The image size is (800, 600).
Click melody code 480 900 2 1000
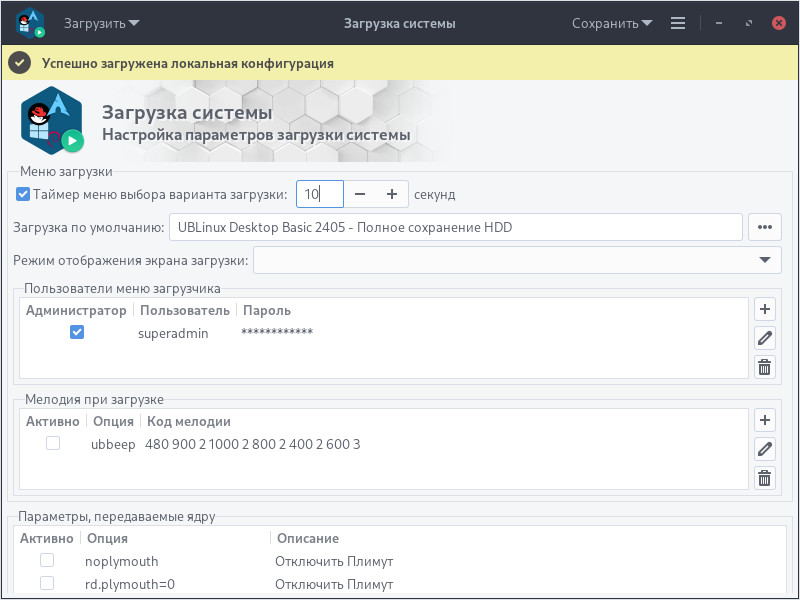252,444
